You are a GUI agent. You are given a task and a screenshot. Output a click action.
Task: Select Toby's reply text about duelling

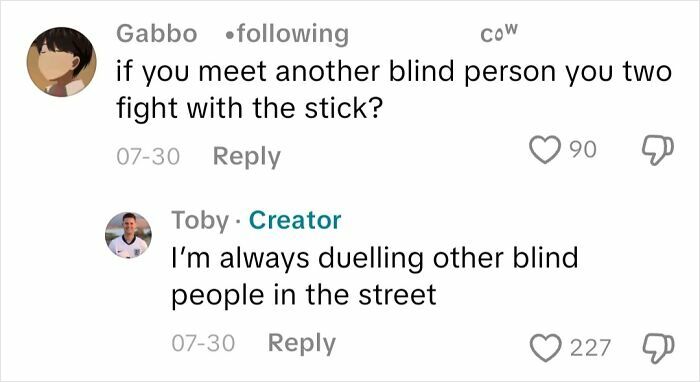[x=375, y=277]
